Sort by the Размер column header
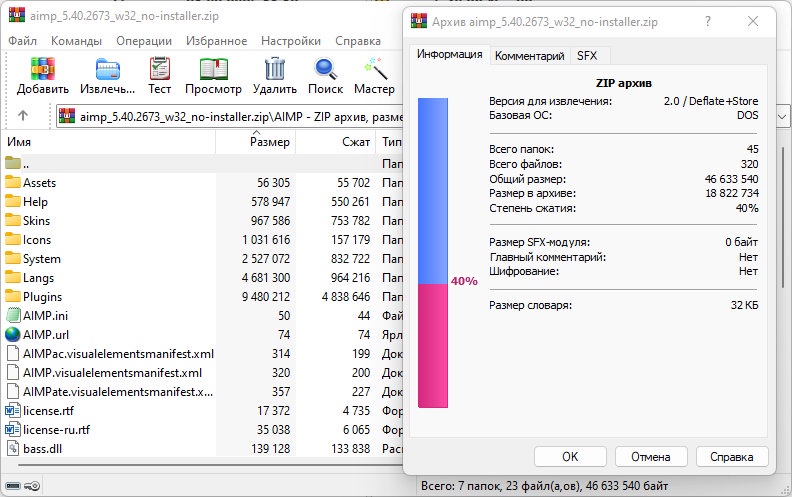 coord(256,142)
